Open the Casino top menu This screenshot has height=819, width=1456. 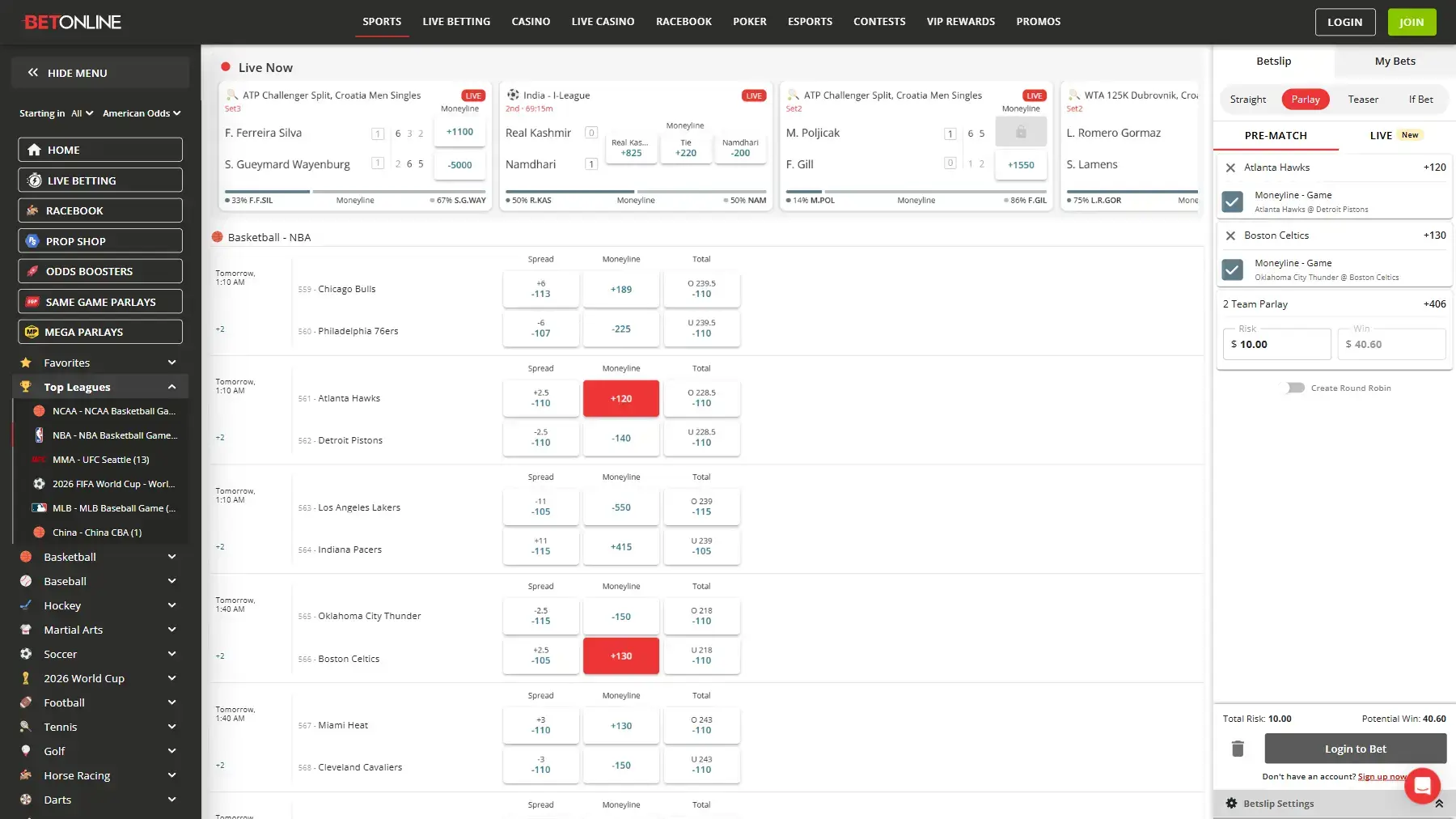[531, 22]
